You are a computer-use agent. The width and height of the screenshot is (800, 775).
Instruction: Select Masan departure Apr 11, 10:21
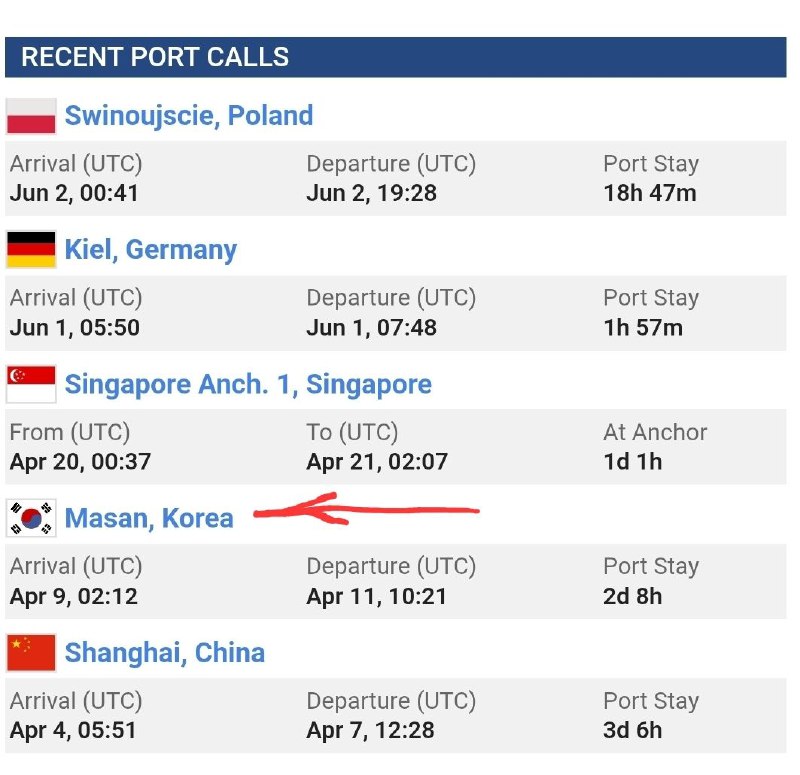377,596
